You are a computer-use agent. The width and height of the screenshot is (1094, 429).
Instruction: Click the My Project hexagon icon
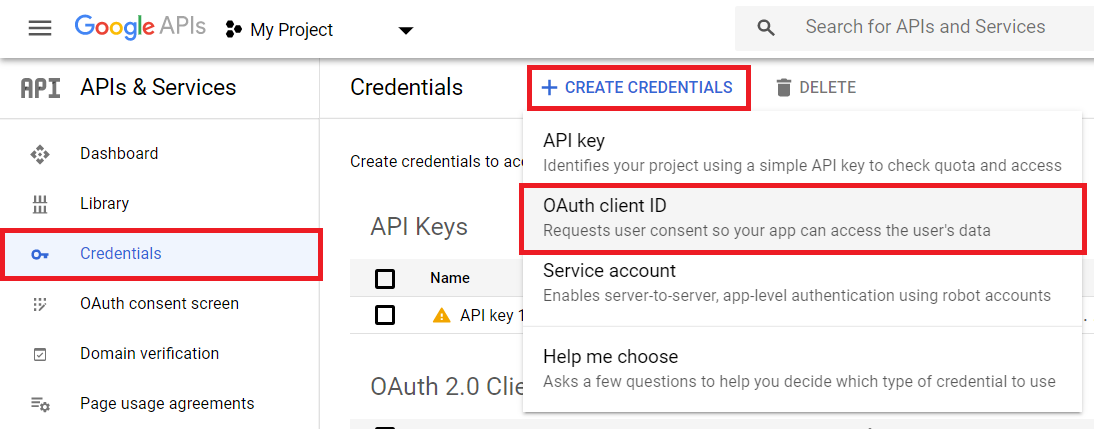[x=233, y=29]
